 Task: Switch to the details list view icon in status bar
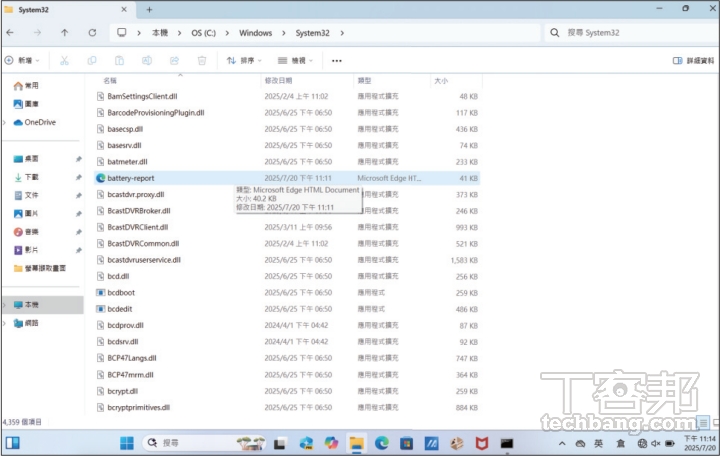coord(704,423)
